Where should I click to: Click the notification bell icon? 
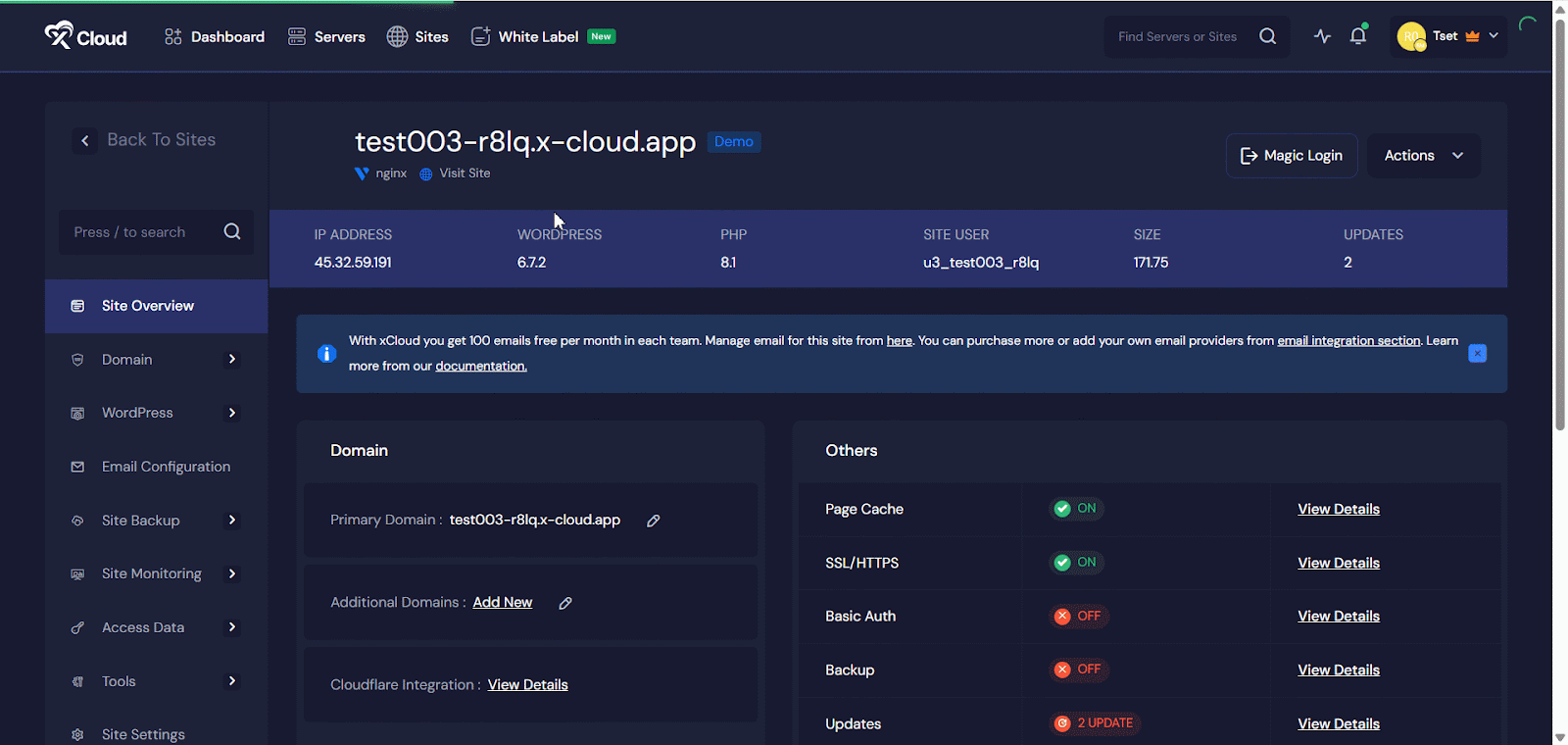[1357, 36]
